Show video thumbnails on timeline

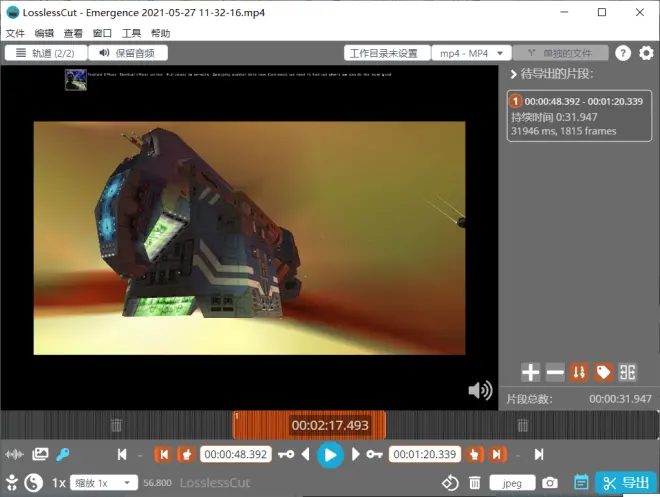point(40,454)
